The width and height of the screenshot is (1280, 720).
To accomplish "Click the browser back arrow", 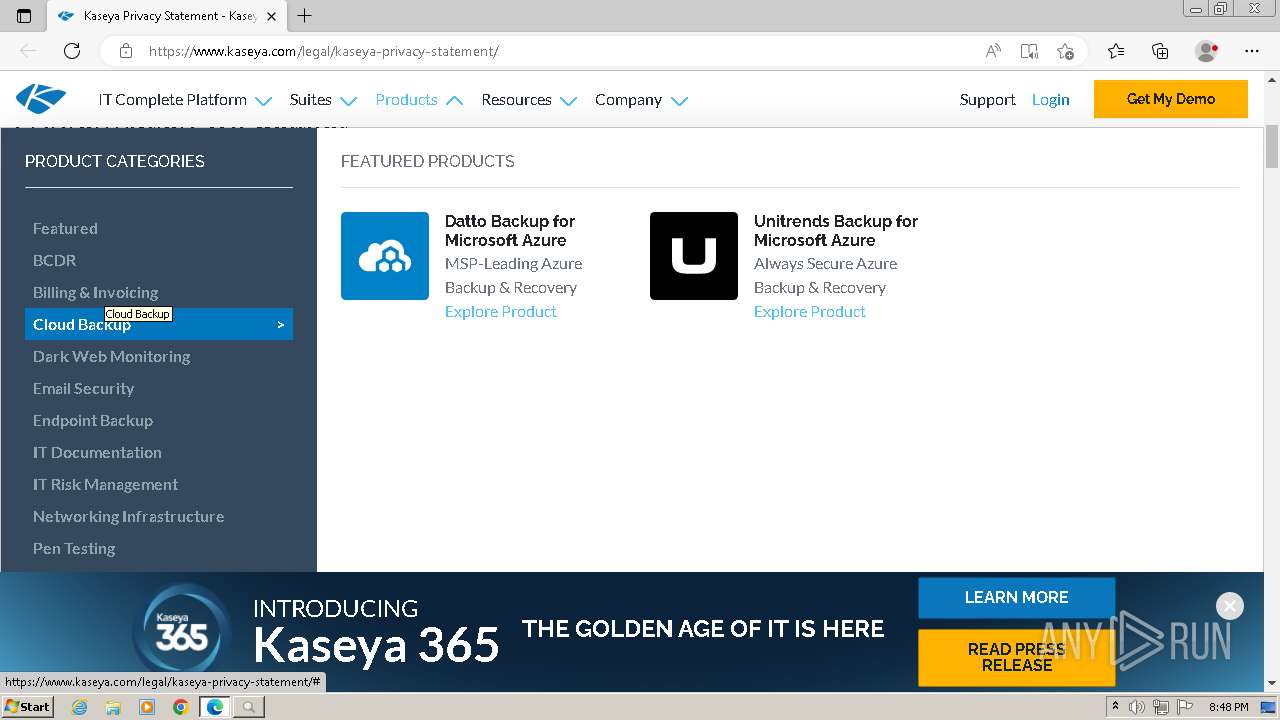I will (x=28, y=51).
